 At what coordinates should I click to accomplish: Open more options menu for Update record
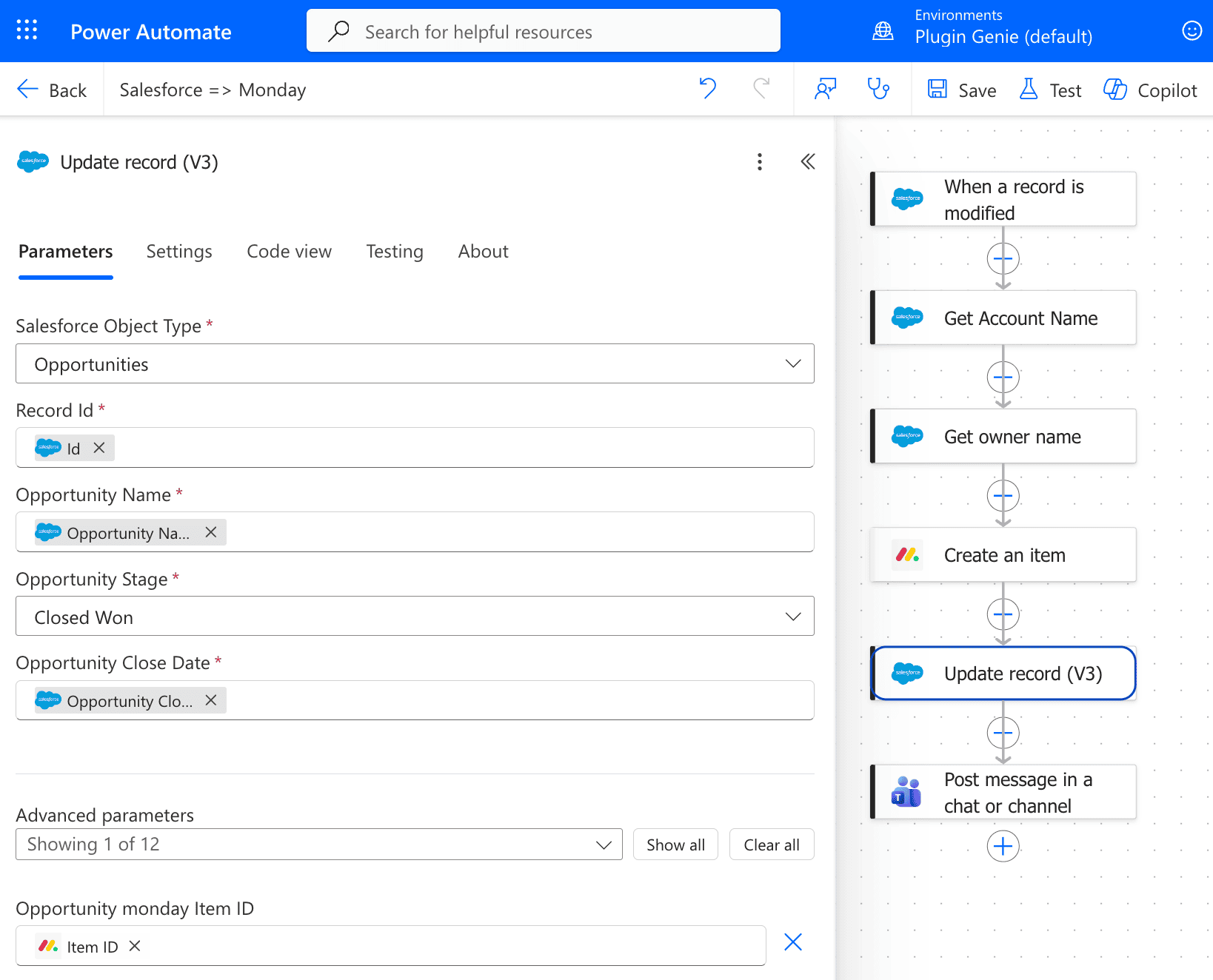coord(759,162)
